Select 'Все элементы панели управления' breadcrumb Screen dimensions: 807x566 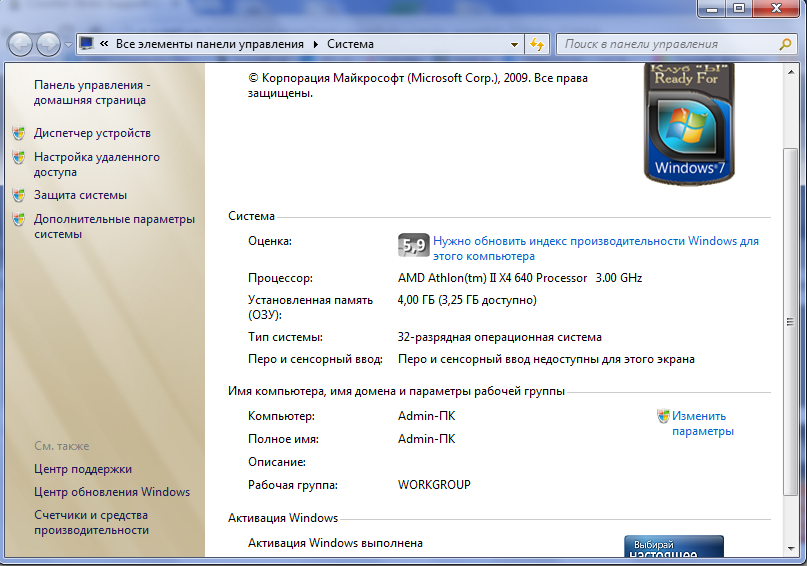209,44
